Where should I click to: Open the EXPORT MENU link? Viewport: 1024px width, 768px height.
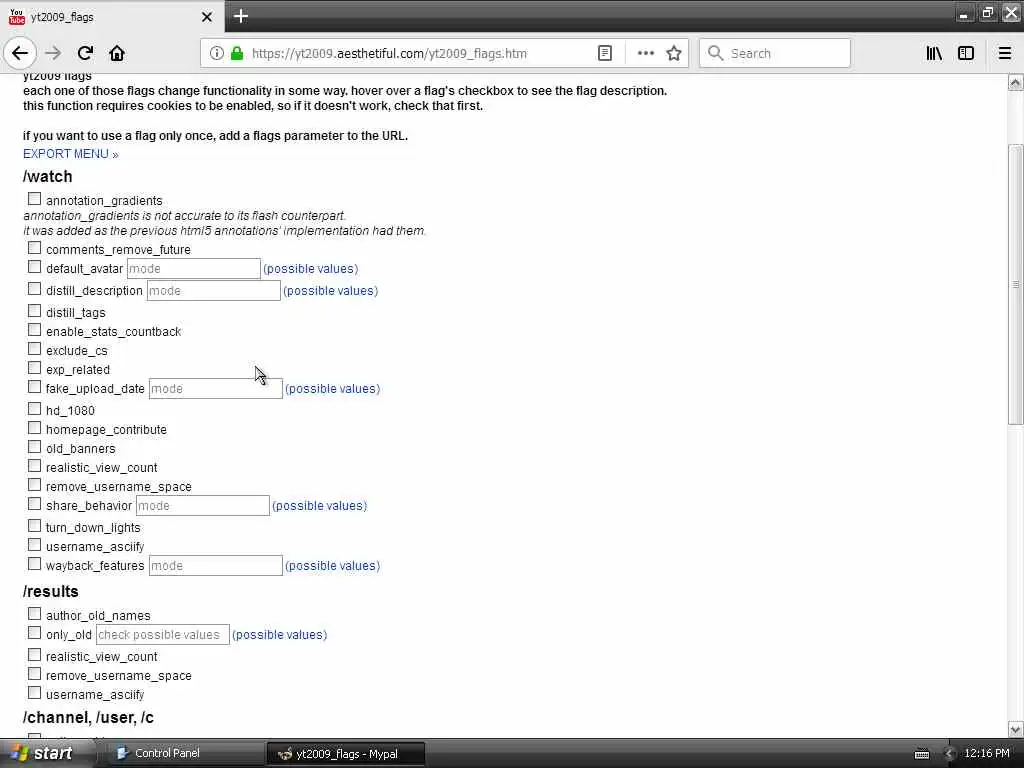tap(71, 154)
